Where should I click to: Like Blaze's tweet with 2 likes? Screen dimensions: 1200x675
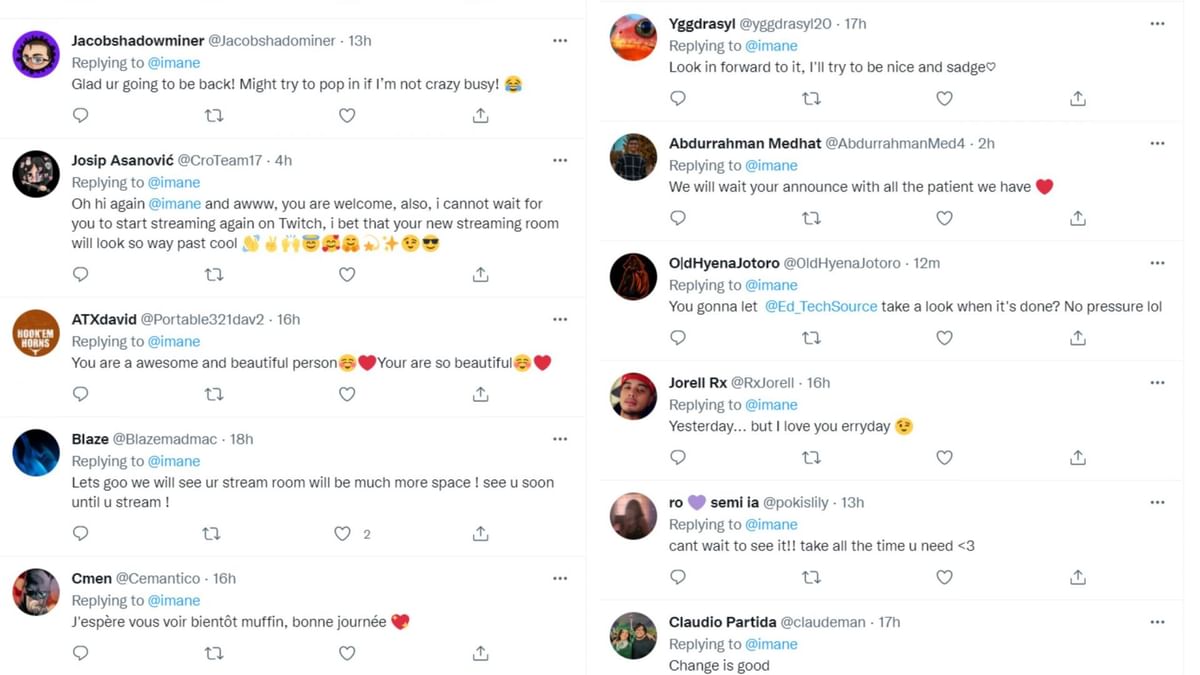click(343, 534)
